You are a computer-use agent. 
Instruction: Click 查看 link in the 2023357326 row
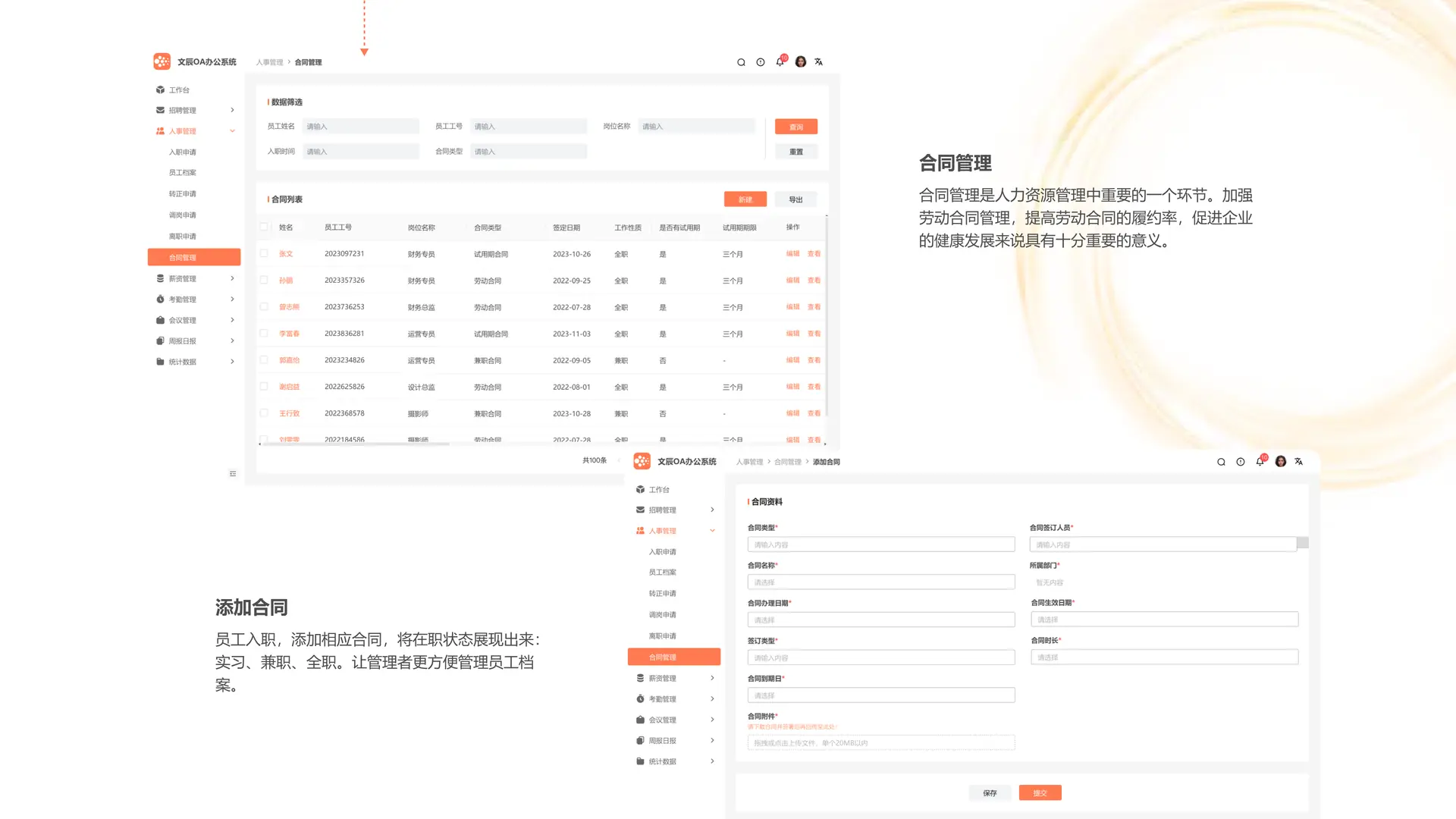[814, 281]
